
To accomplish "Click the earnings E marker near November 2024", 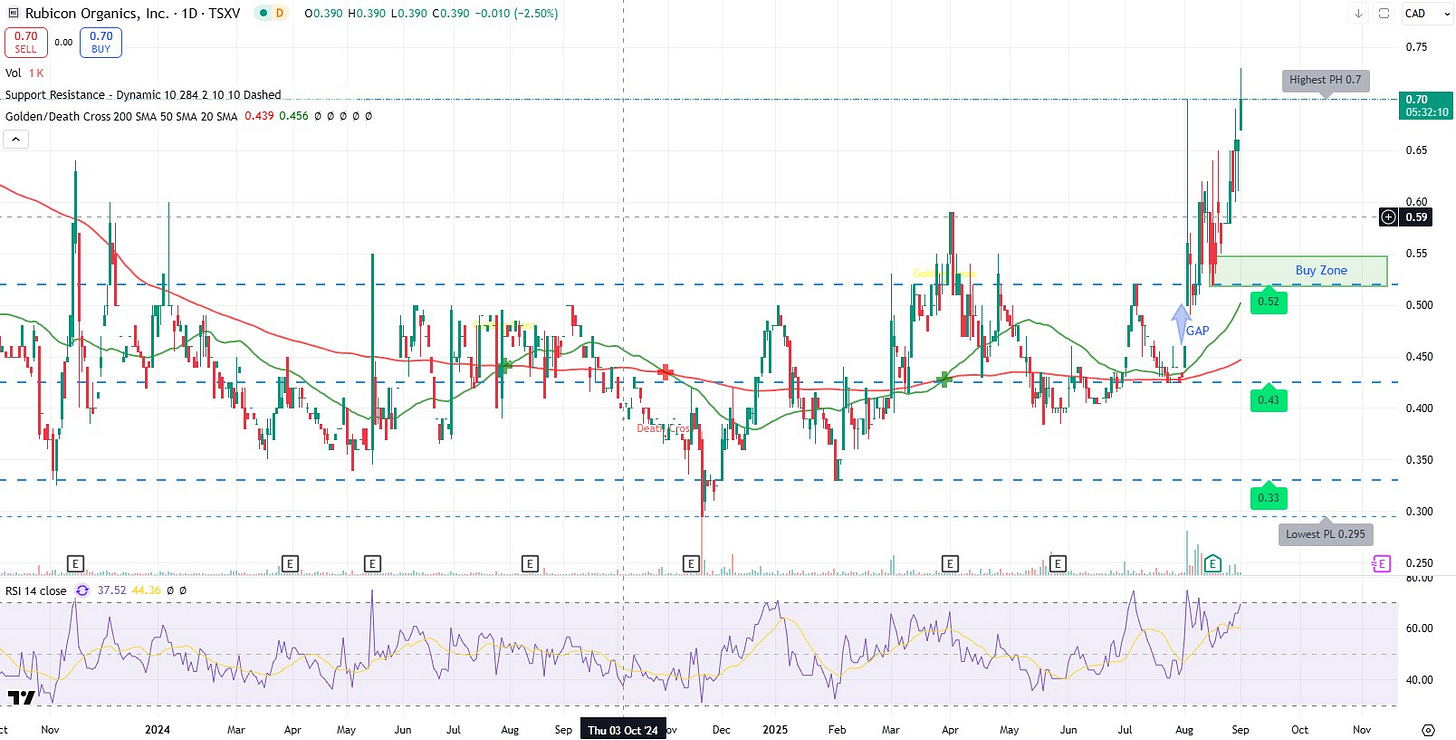I will tap(690, 564).
